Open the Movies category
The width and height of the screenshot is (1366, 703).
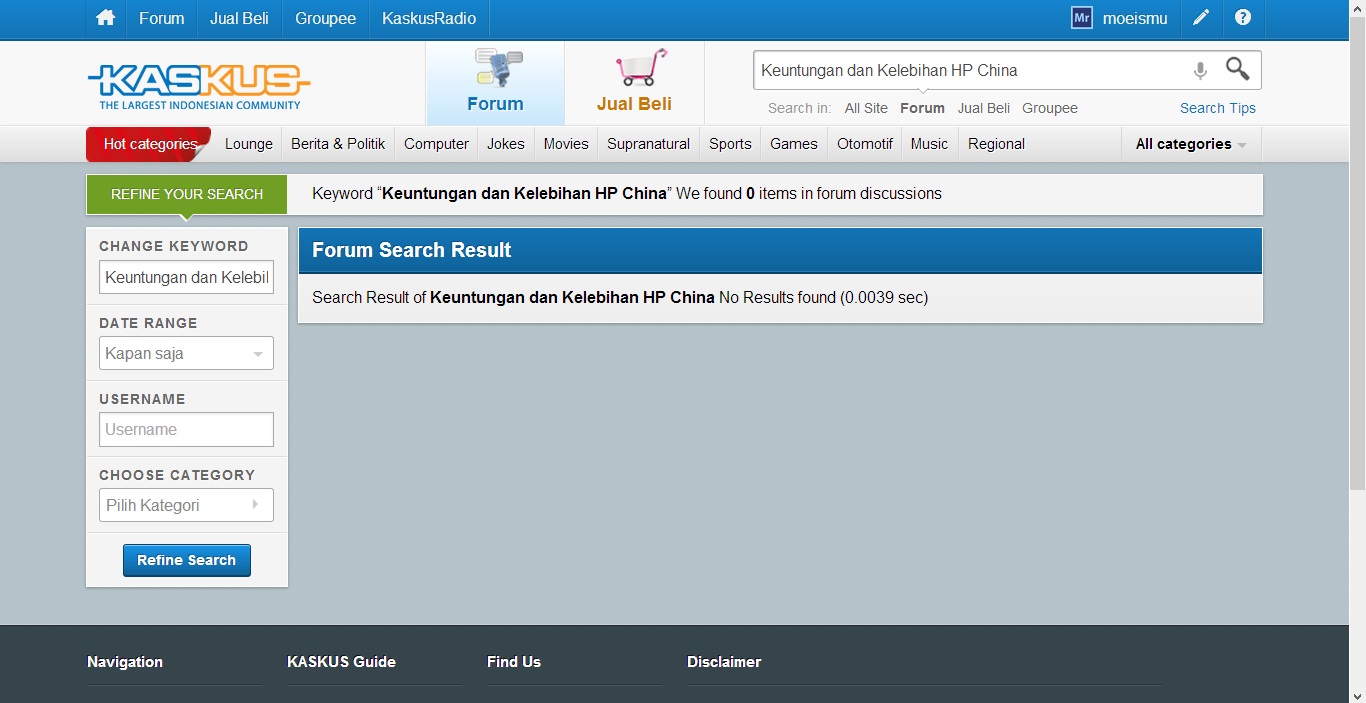(x=566, y=144)
